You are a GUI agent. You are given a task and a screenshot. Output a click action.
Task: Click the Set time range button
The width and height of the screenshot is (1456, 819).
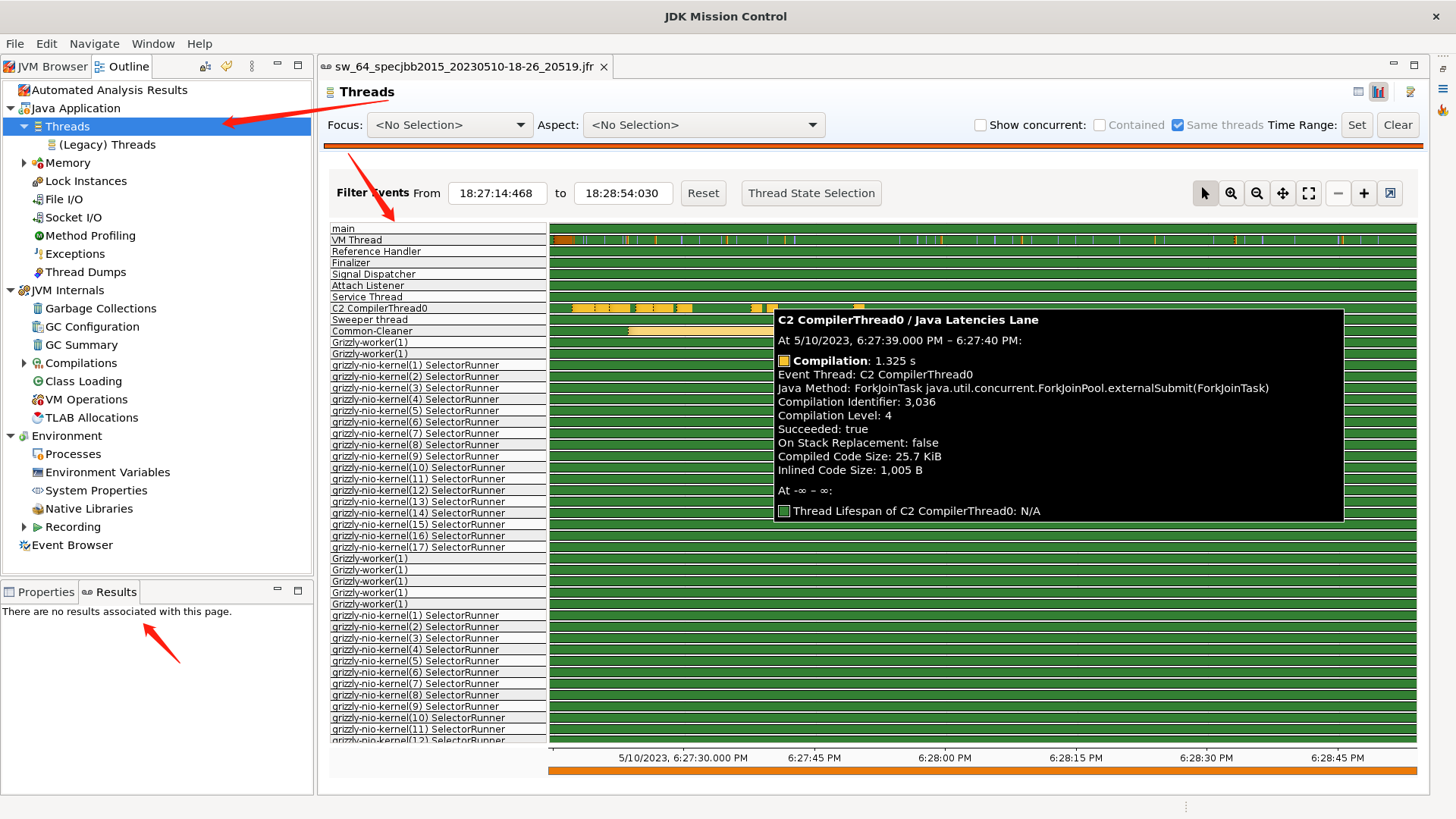[1357, 125]
